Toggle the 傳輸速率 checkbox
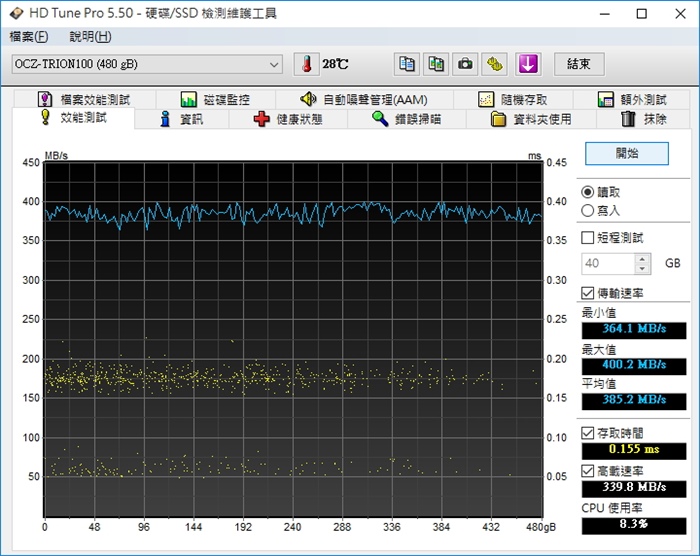Image resolution: width=700 pixels, height=556 pixels. [x=588, y=293]
